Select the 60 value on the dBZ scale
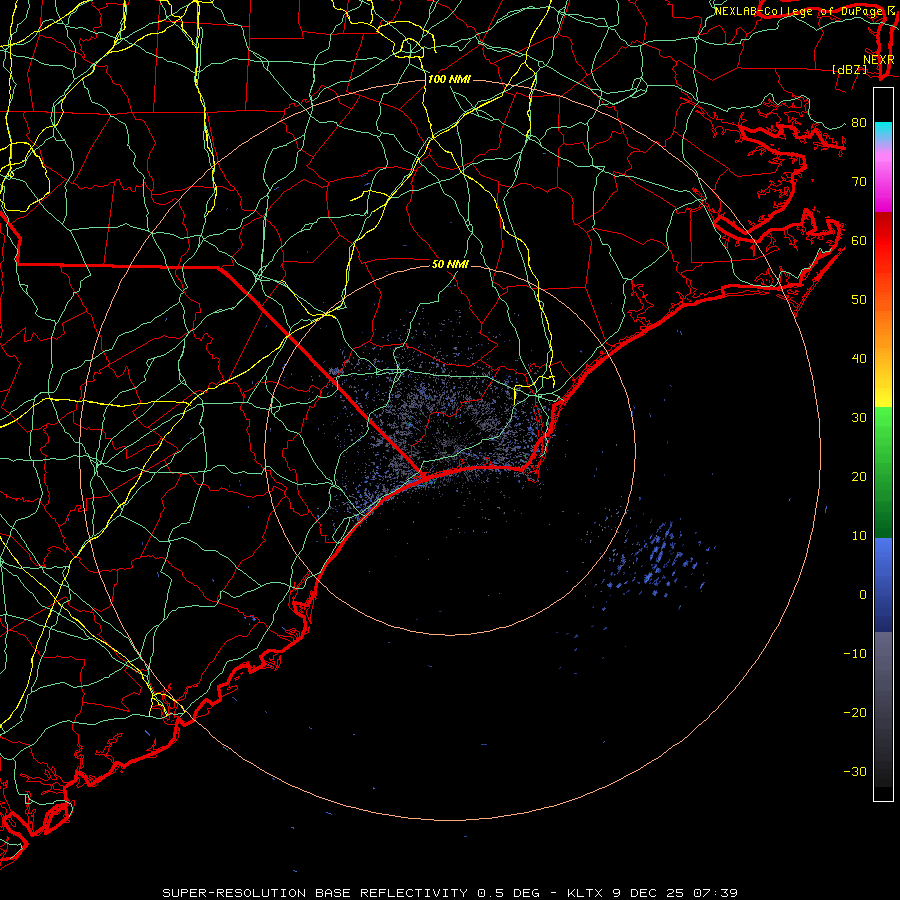Screen dimensions: 900x900 coord(859,240)
